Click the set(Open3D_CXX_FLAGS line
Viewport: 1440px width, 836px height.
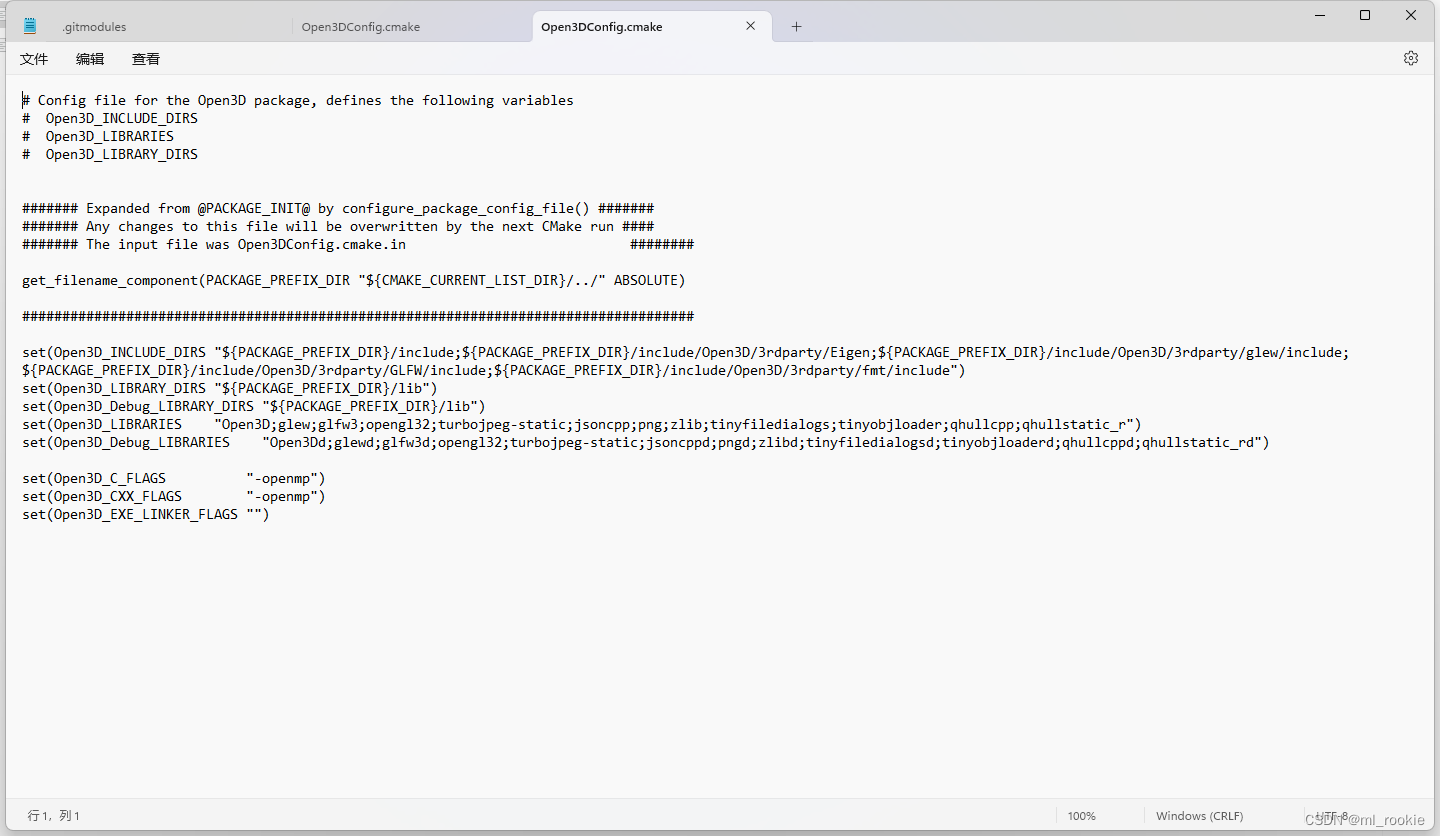(x=174, y=496)
